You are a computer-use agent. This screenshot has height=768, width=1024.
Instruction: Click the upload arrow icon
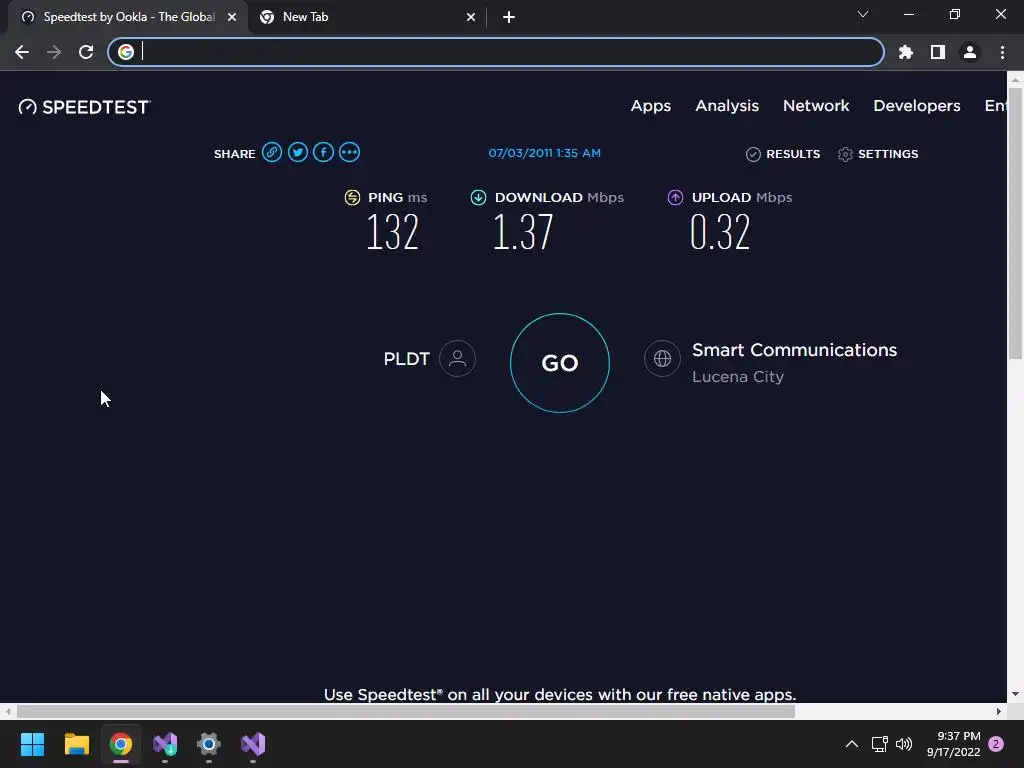[675, 197]
